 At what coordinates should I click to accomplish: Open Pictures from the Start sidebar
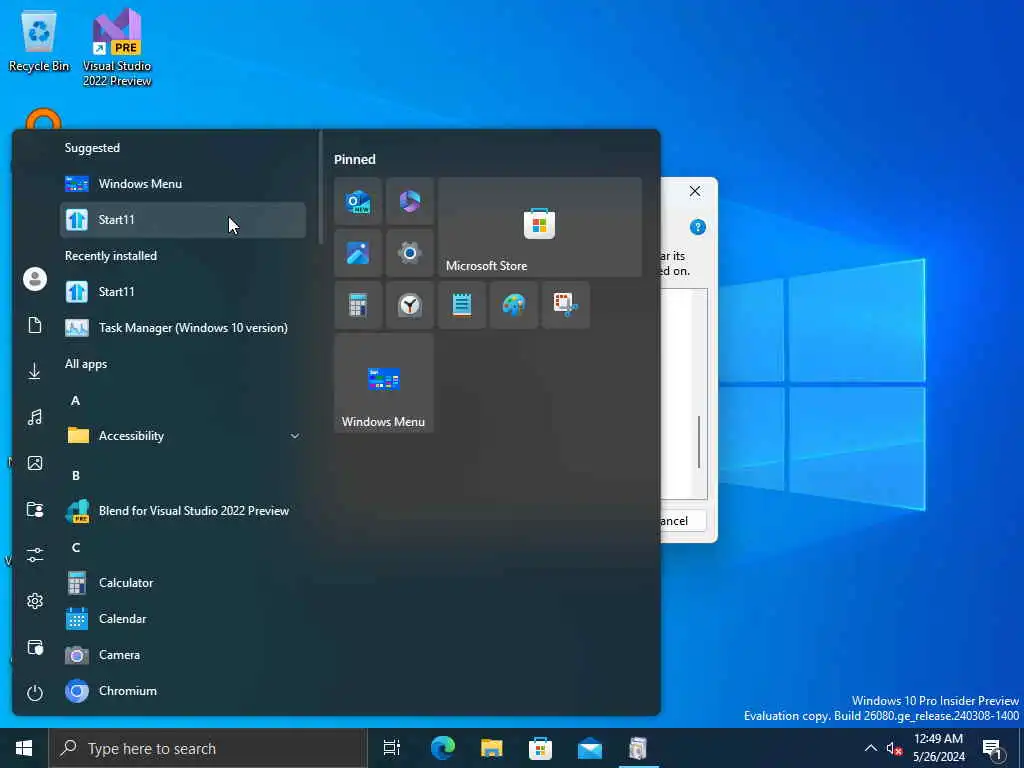(x=35, y=463)
